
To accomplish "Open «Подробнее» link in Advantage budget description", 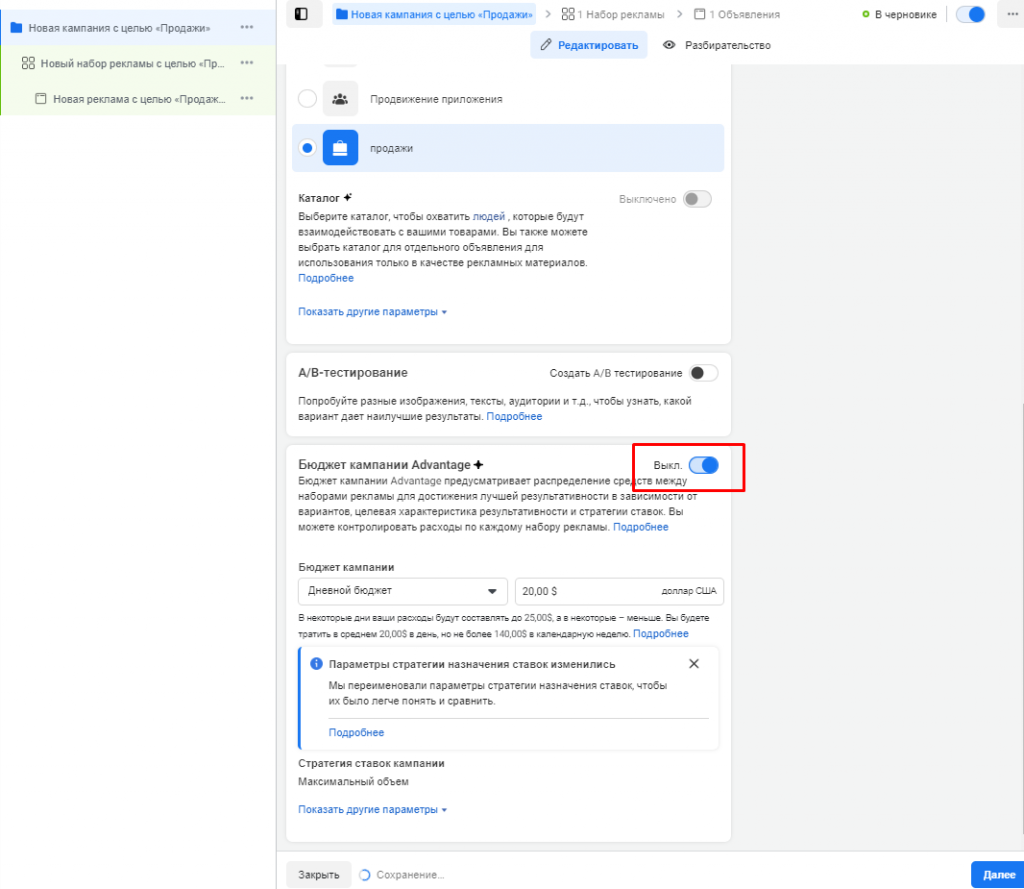I will click(641, 526).
